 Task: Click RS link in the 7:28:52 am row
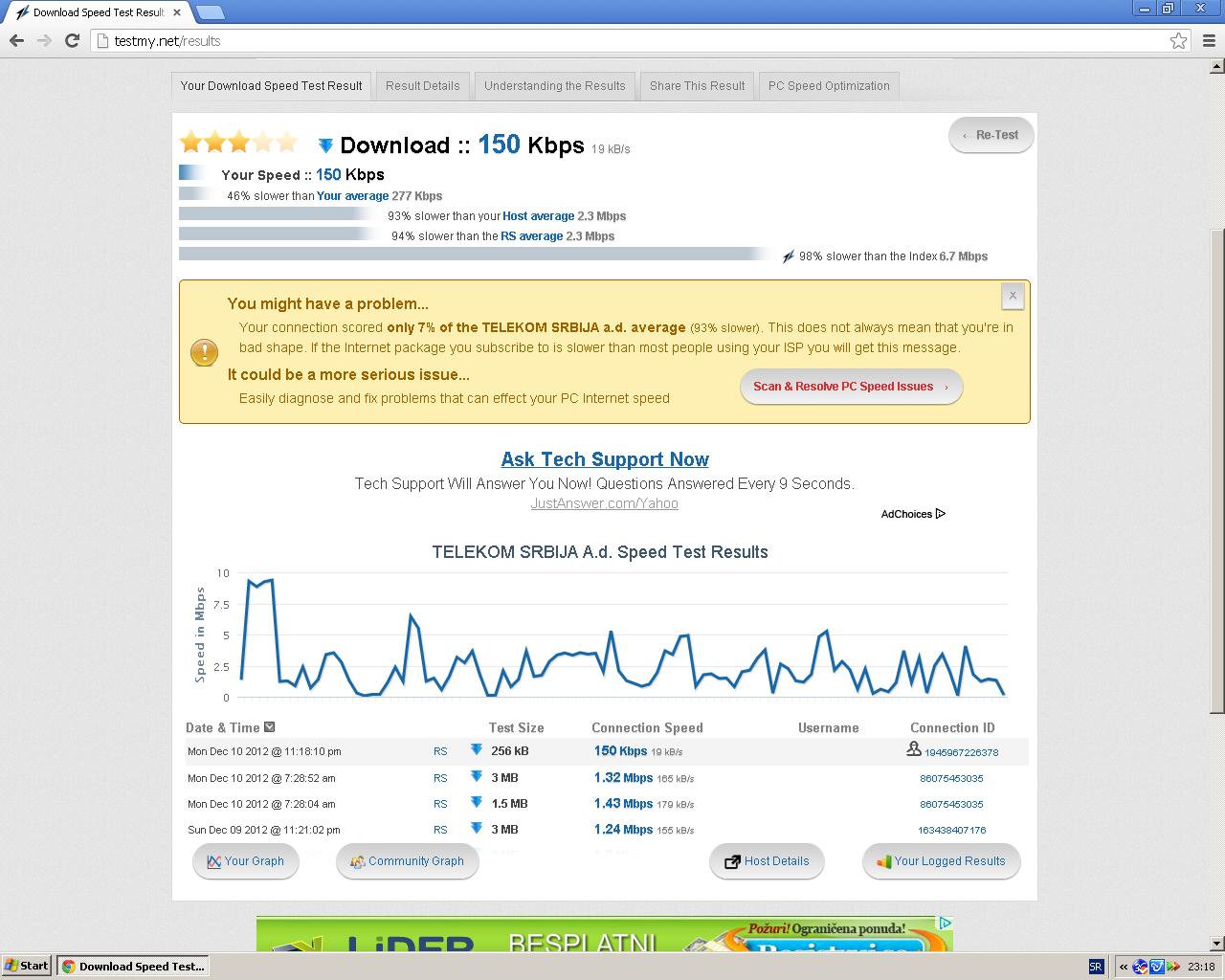click(440, 778)
